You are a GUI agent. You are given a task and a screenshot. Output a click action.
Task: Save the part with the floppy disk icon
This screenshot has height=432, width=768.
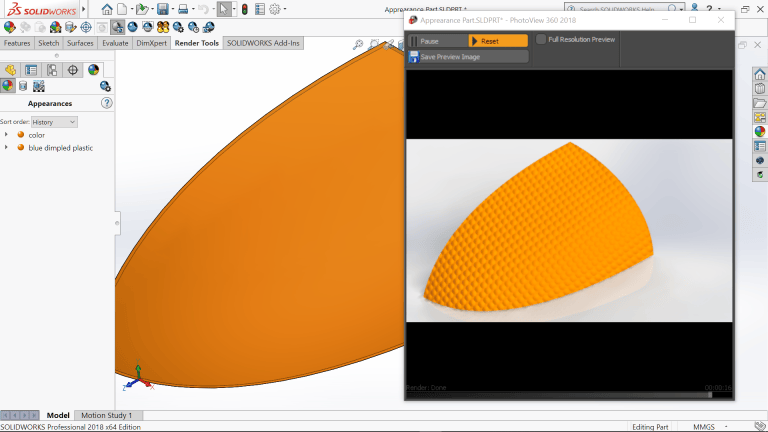click(x=163, y=9)
